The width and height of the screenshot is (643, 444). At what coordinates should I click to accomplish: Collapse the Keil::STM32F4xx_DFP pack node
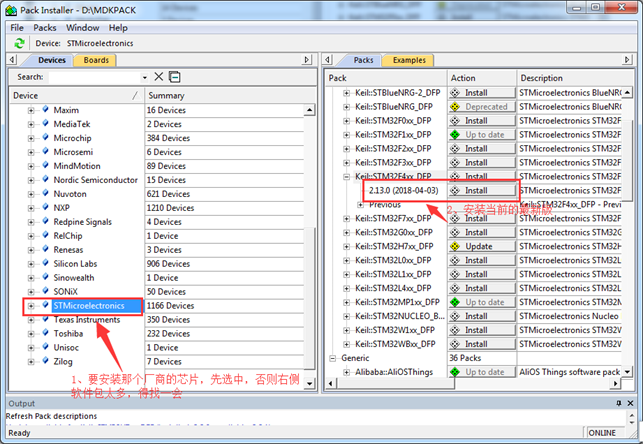pos(347,177)
